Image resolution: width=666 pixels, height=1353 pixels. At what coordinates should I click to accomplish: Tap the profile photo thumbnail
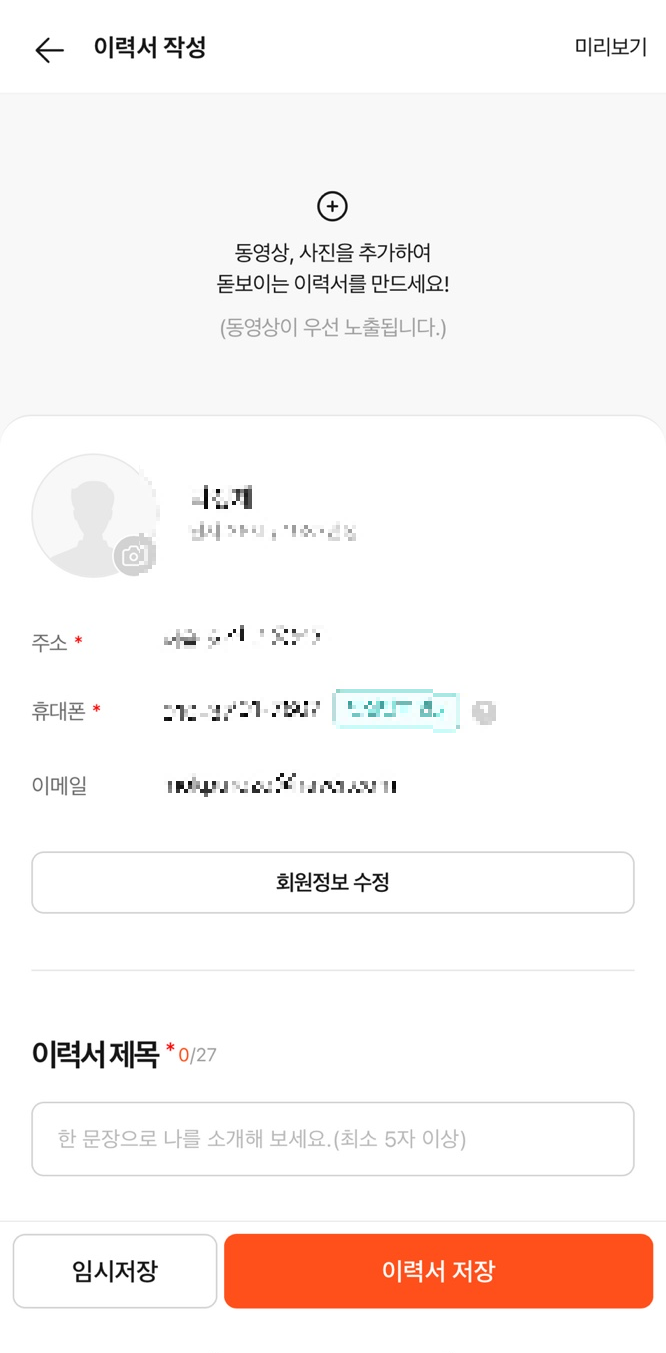95,516
